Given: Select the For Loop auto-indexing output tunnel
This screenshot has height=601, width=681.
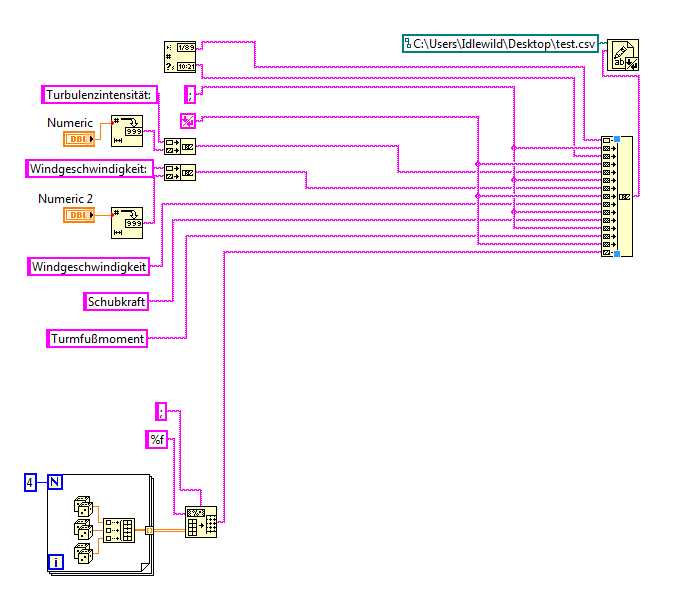Looking at the screenshot, I should tap(149, 530).
